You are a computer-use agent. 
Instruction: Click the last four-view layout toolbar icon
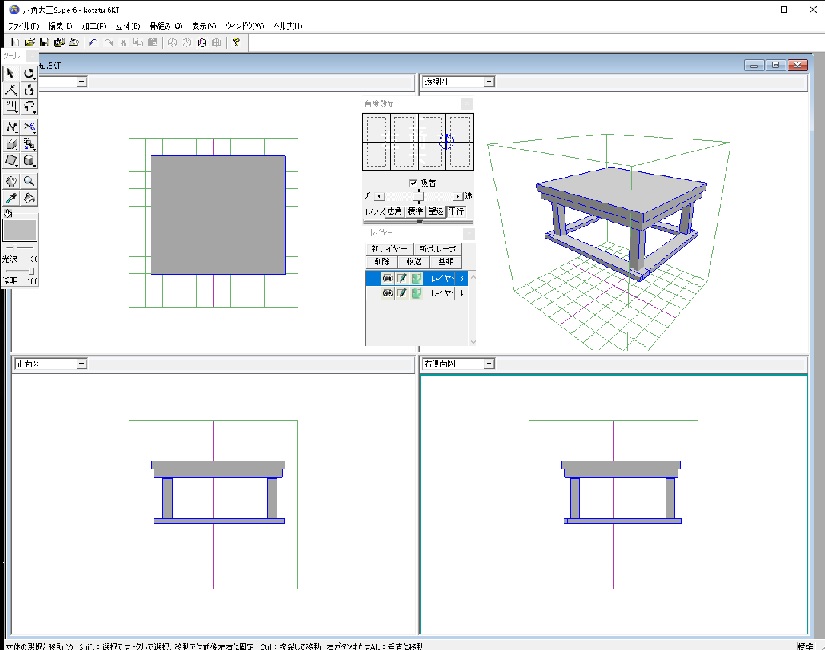217,43
